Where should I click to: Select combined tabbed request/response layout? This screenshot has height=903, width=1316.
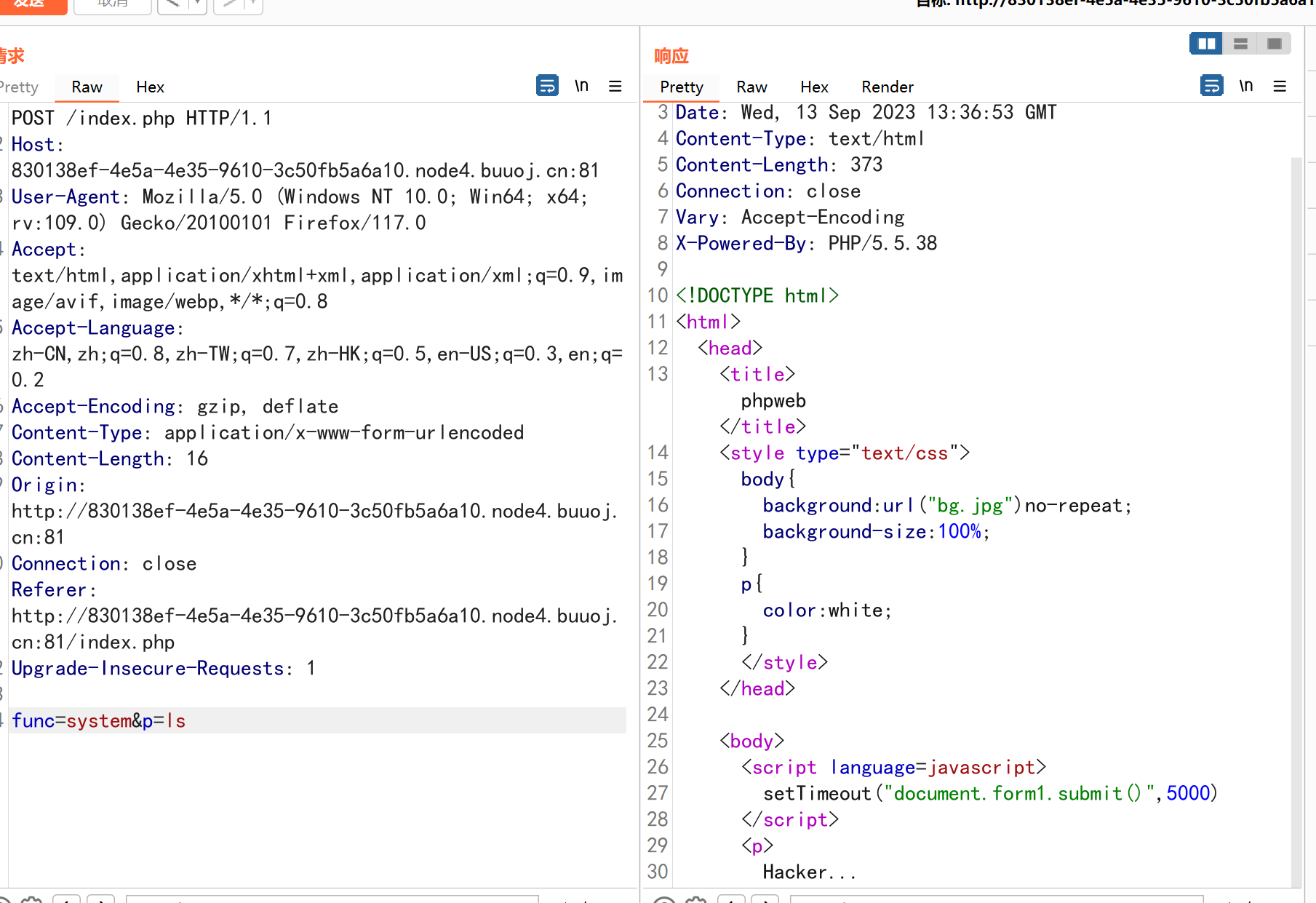(1275, 44)
